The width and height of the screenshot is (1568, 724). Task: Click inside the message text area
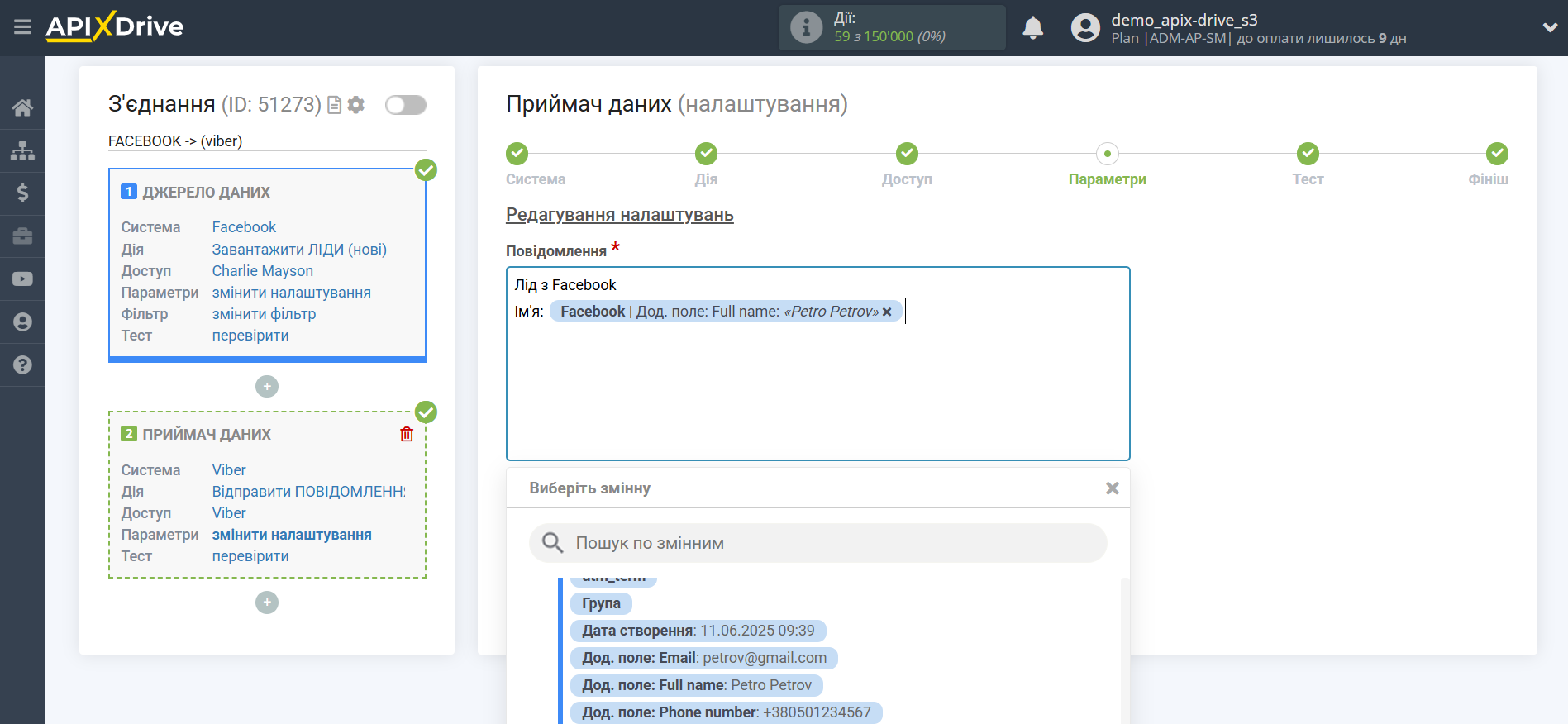[817, 364]
